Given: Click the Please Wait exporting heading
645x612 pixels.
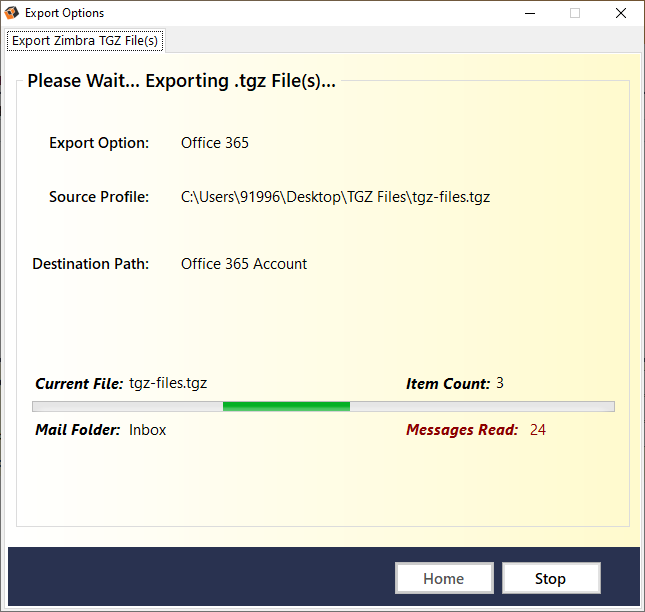Looking at the screenshot, I should point(181,81).
